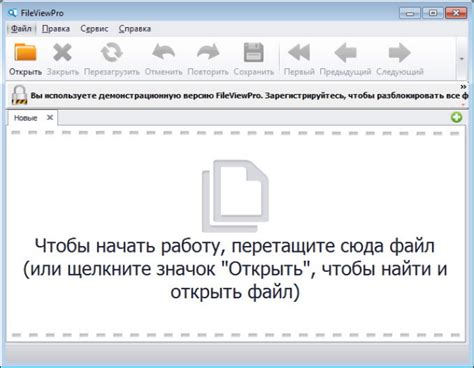Add a new tab with green plus
474x368 pixels.
pyautogui.click(x=456, y=117)
